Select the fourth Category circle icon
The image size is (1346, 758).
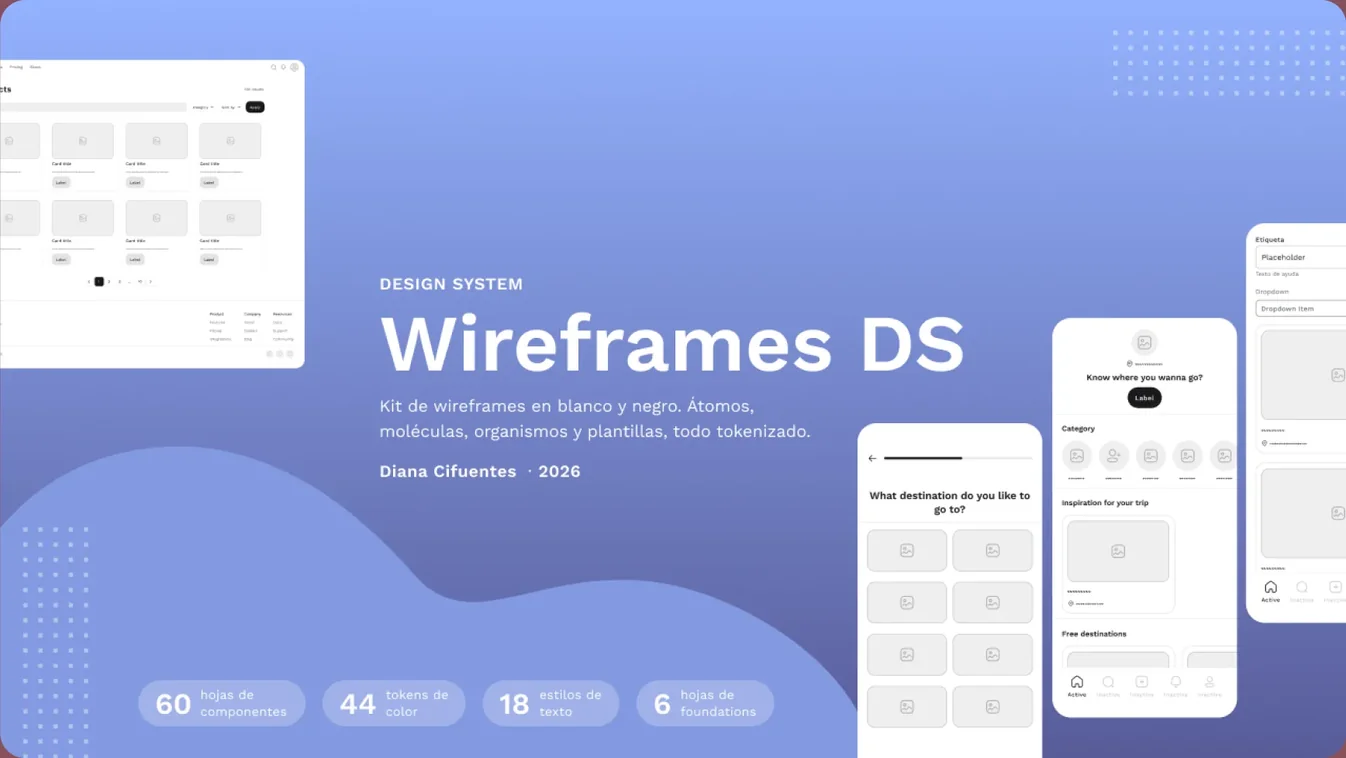tap(1187, 456)
